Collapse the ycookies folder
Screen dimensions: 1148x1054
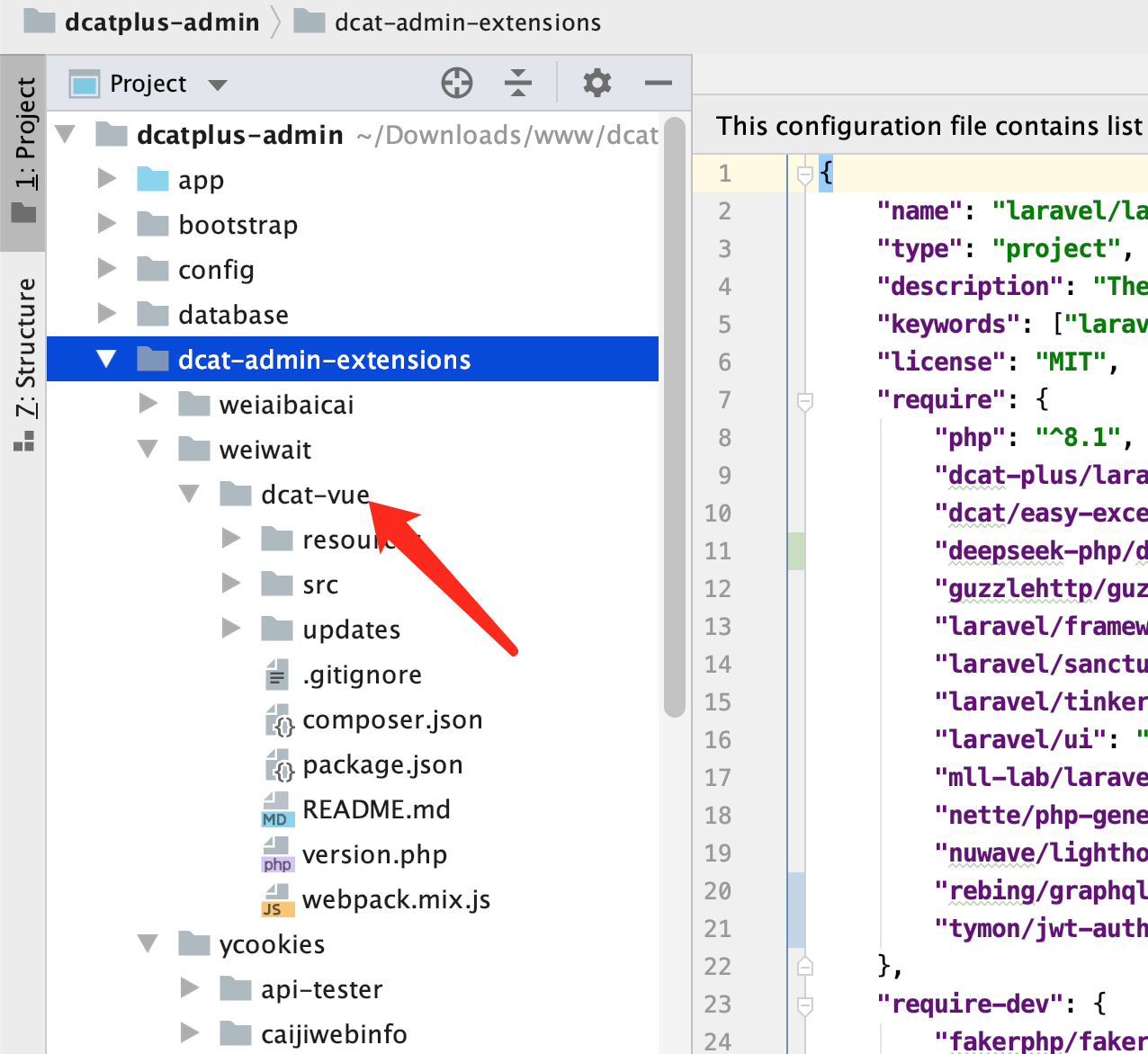(148, 943)
